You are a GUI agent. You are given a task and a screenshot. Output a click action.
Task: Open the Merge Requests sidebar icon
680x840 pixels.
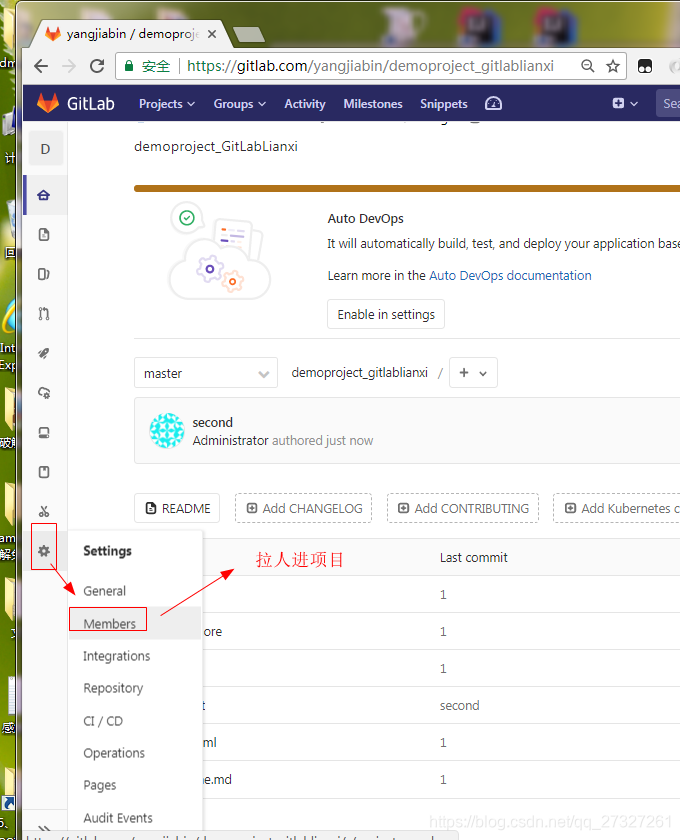pos(44,314)
